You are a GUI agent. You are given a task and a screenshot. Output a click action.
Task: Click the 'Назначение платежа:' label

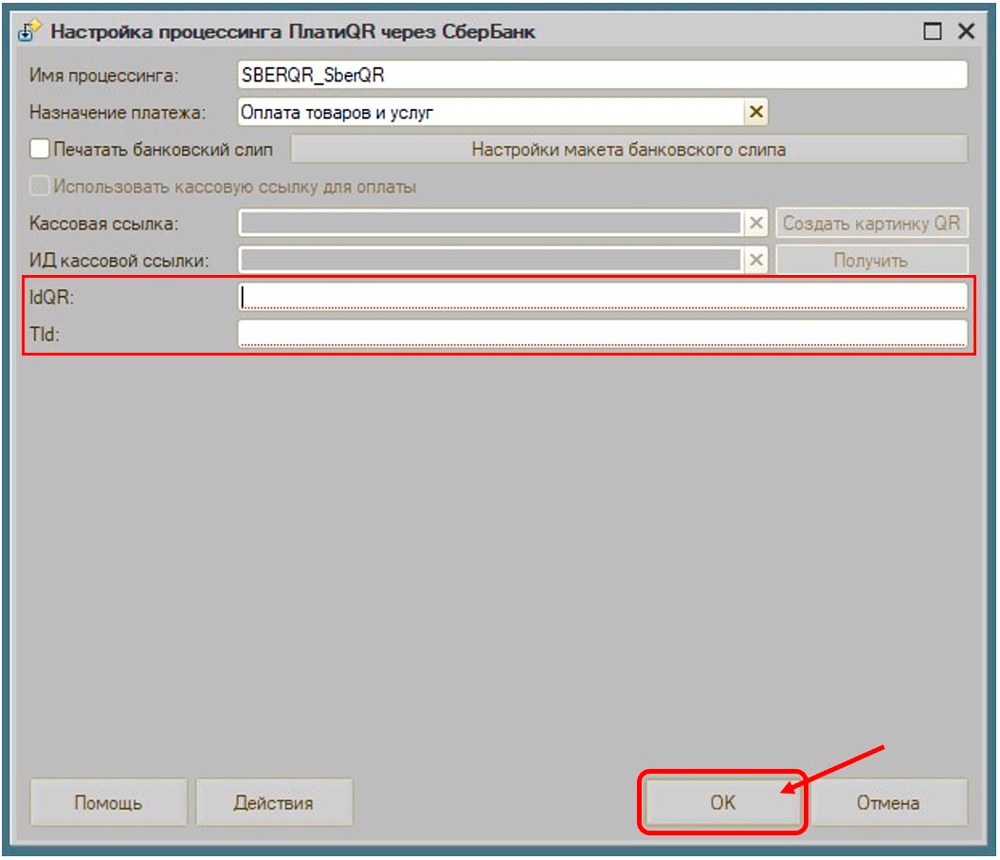pyautogui.click(x=118, y=112)
